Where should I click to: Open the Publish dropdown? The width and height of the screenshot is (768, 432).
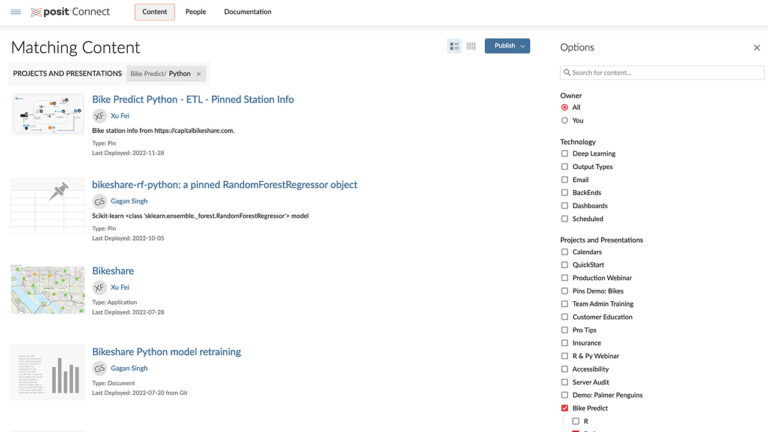point(507,46)
